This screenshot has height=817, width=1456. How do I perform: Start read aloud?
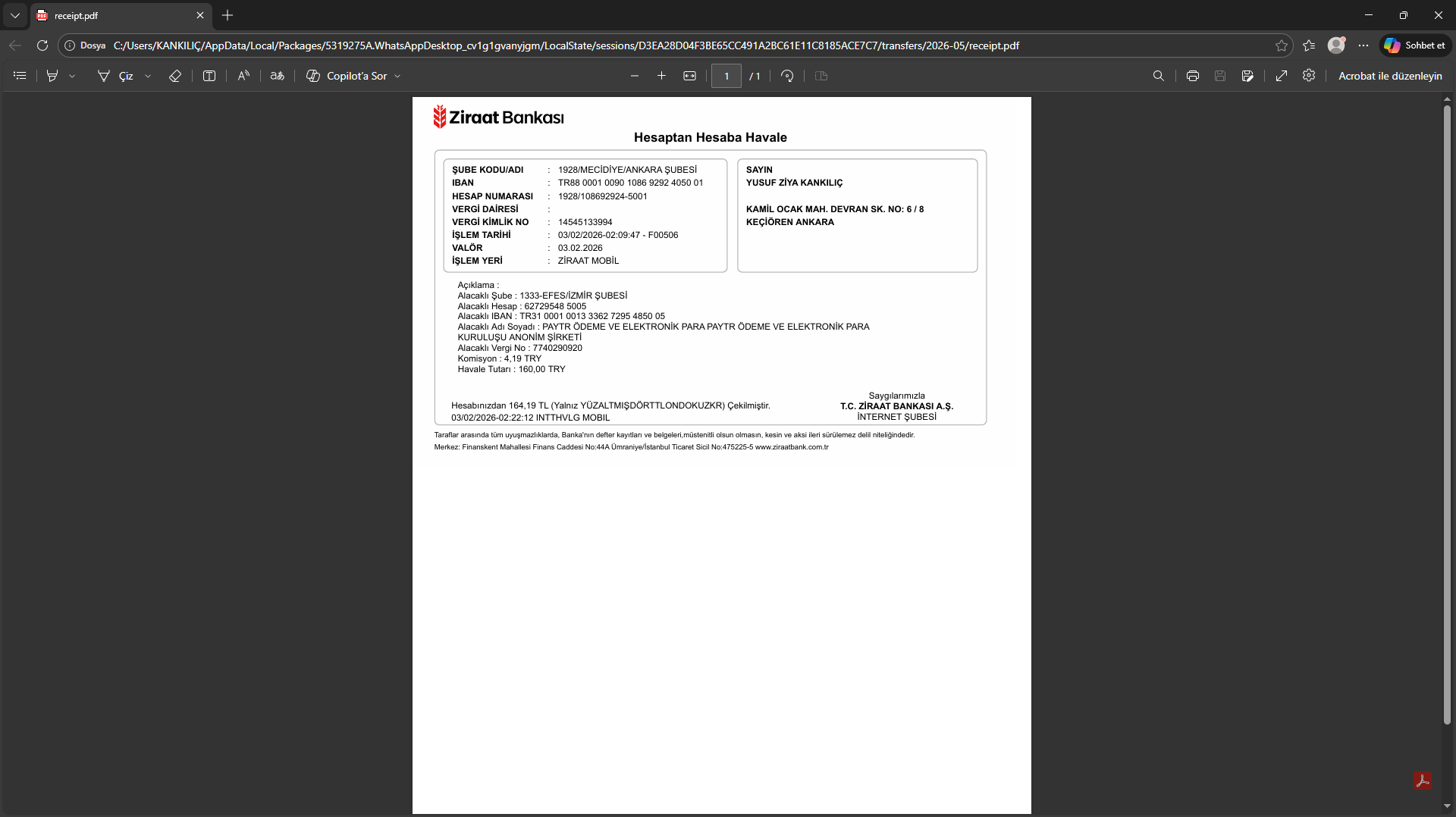tap(243, 76)
